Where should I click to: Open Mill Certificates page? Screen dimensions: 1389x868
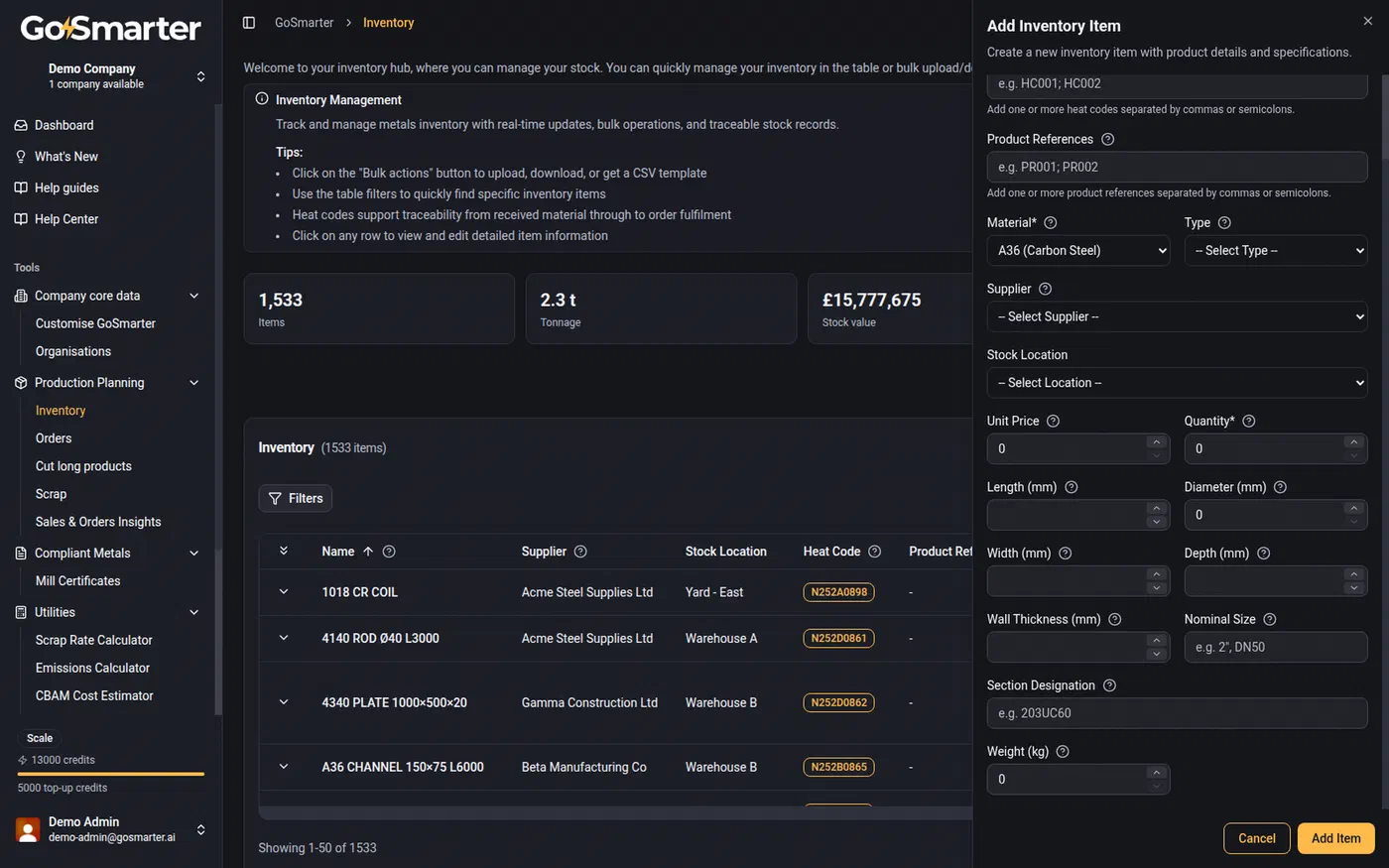coord(78,581)
